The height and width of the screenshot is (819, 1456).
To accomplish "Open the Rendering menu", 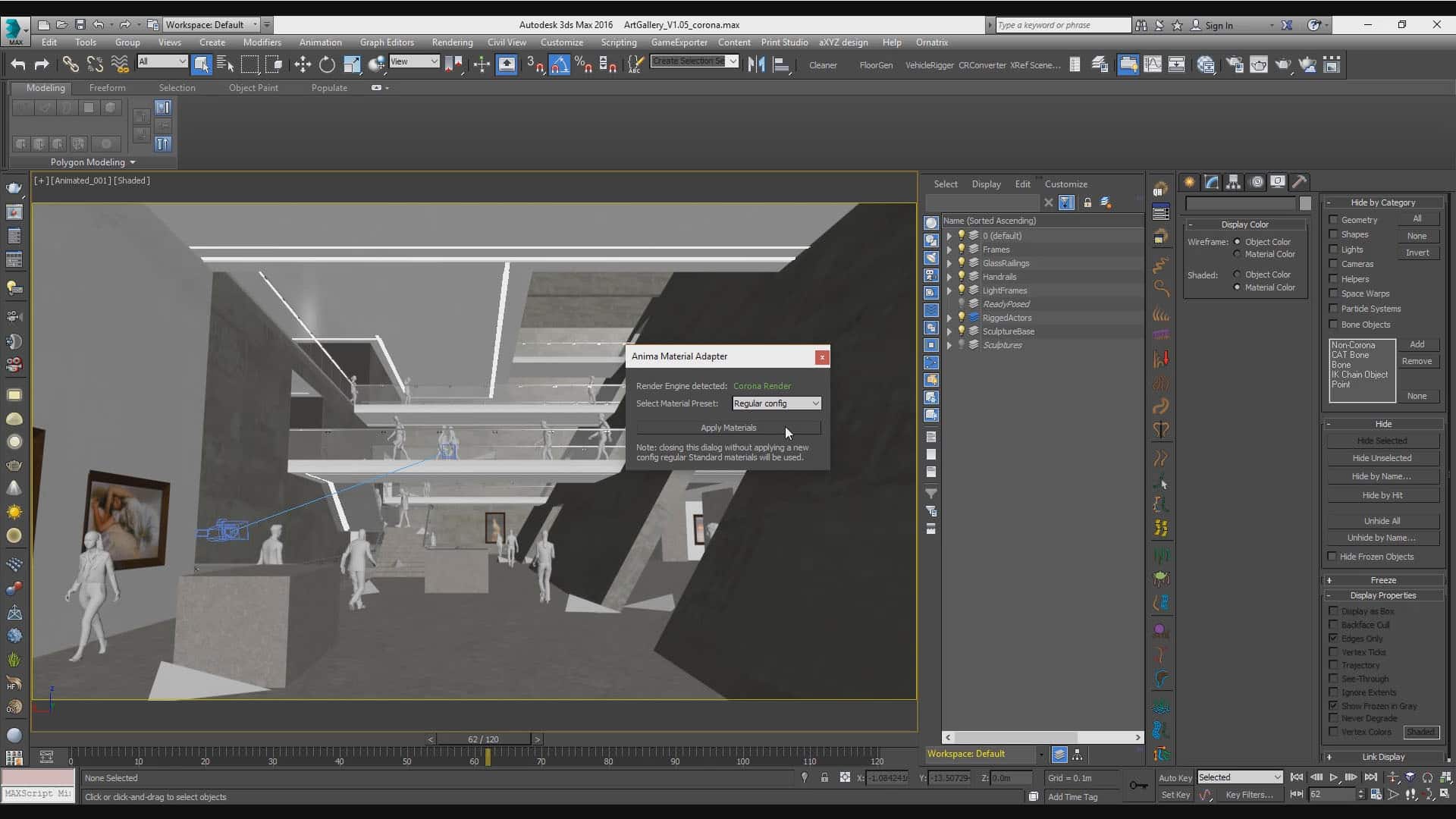I will [452, 42].
